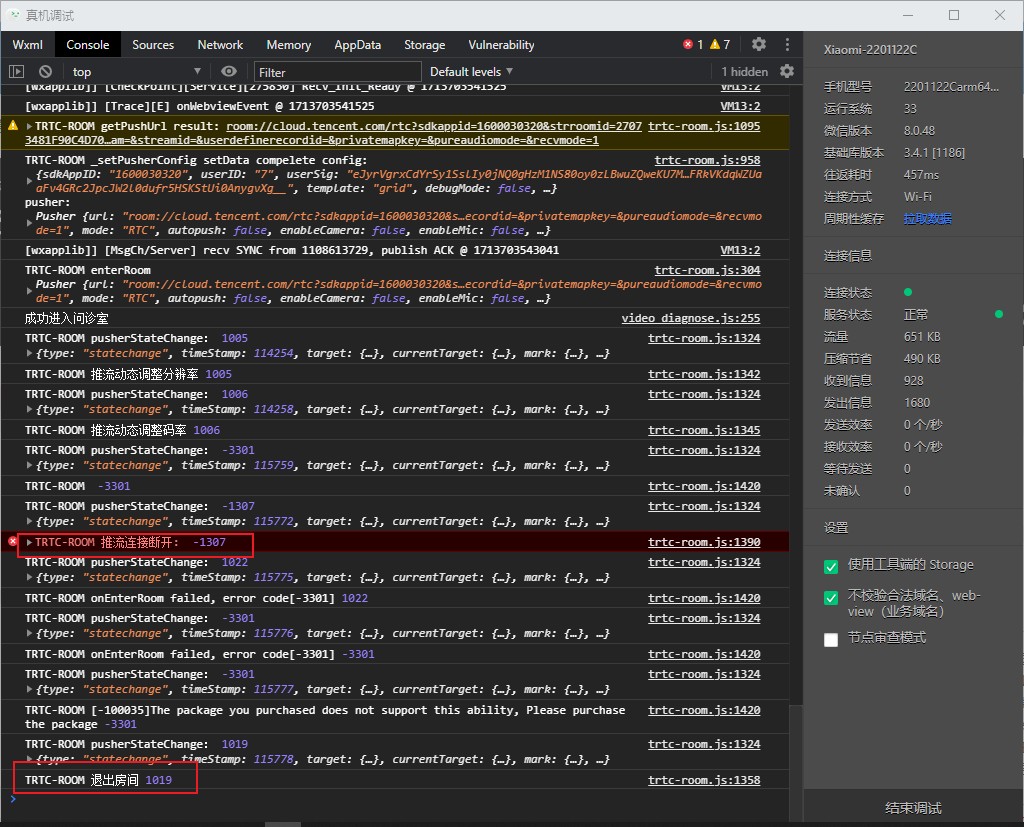Click the console Filter input field
This screenshot has width=1024, height=827.
tap(337, 71)
